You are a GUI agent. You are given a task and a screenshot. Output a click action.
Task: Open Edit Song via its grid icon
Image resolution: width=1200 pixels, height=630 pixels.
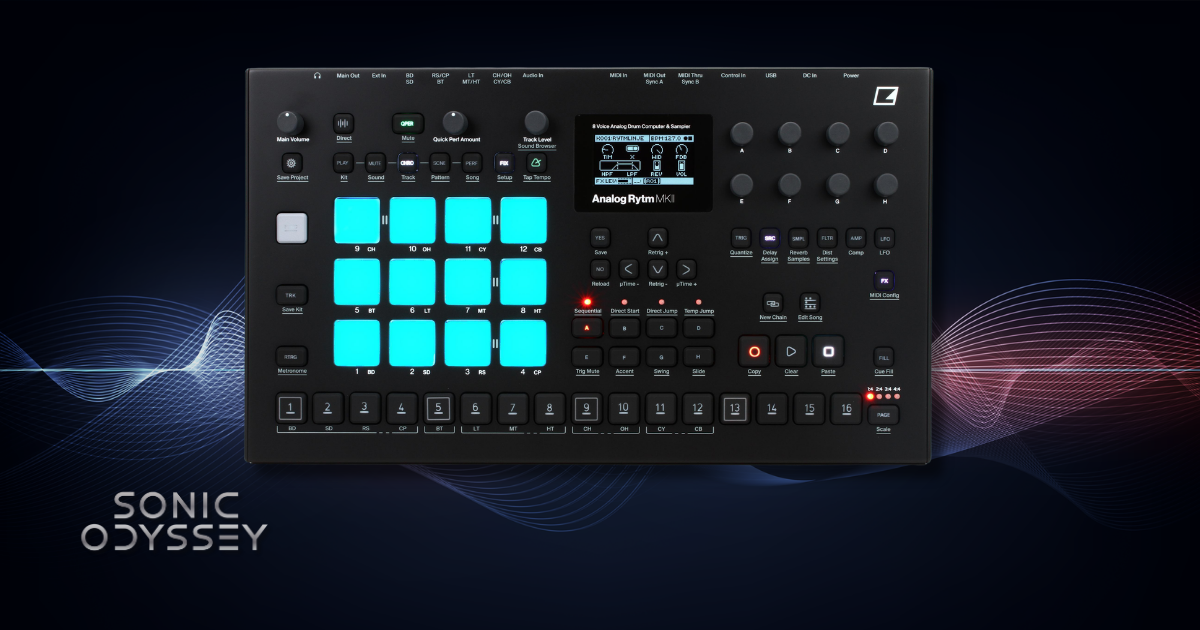(x=810, y=302)
